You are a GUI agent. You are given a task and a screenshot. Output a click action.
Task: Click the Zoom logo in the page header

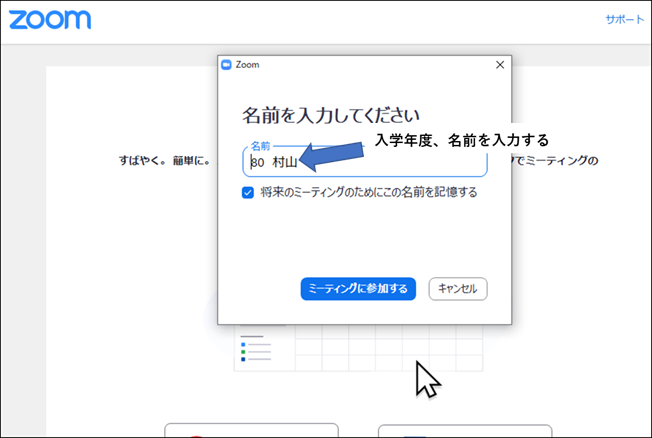50,20
